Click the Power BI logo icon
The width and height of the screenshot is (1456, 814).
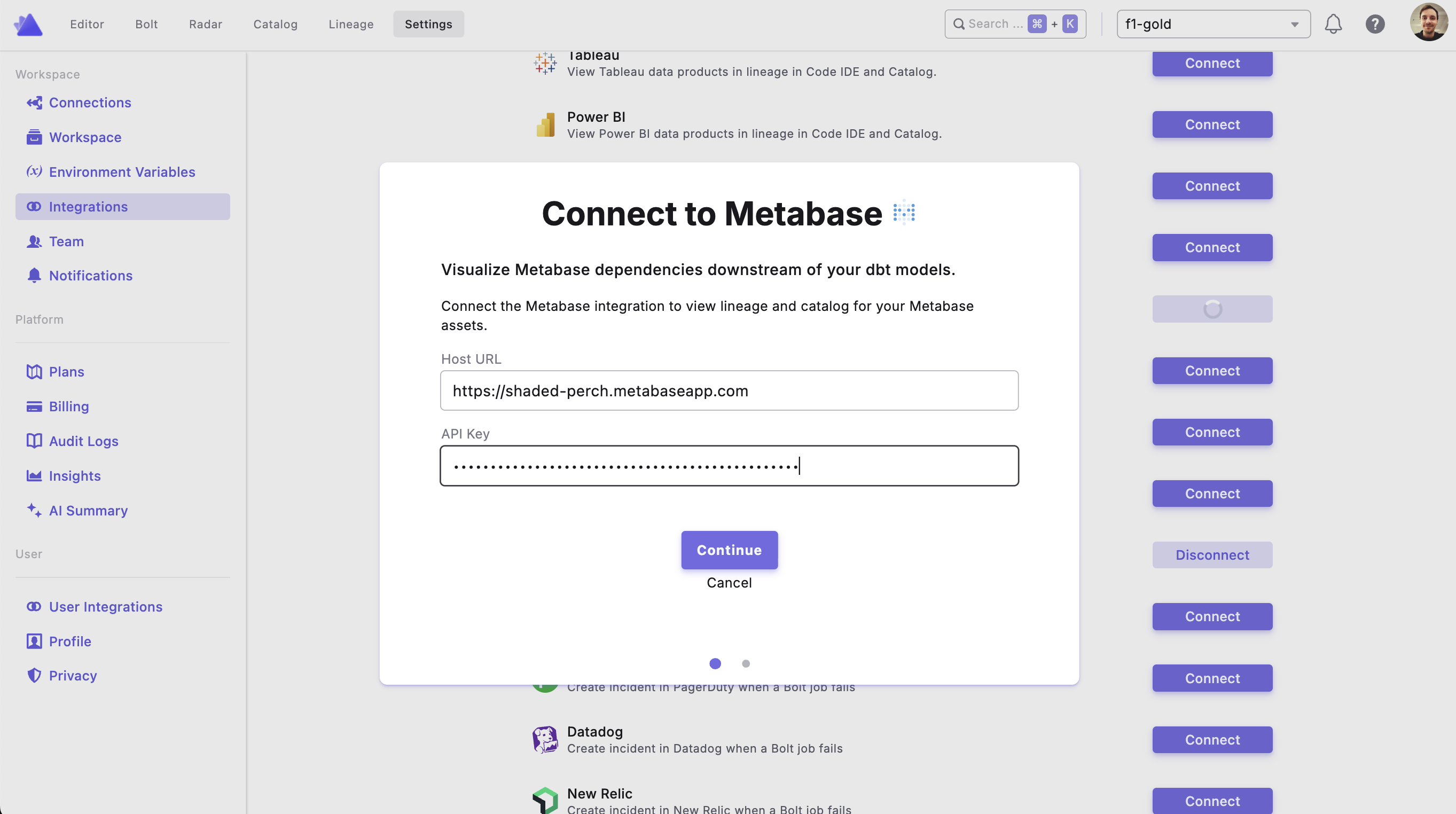pos(545,125)
